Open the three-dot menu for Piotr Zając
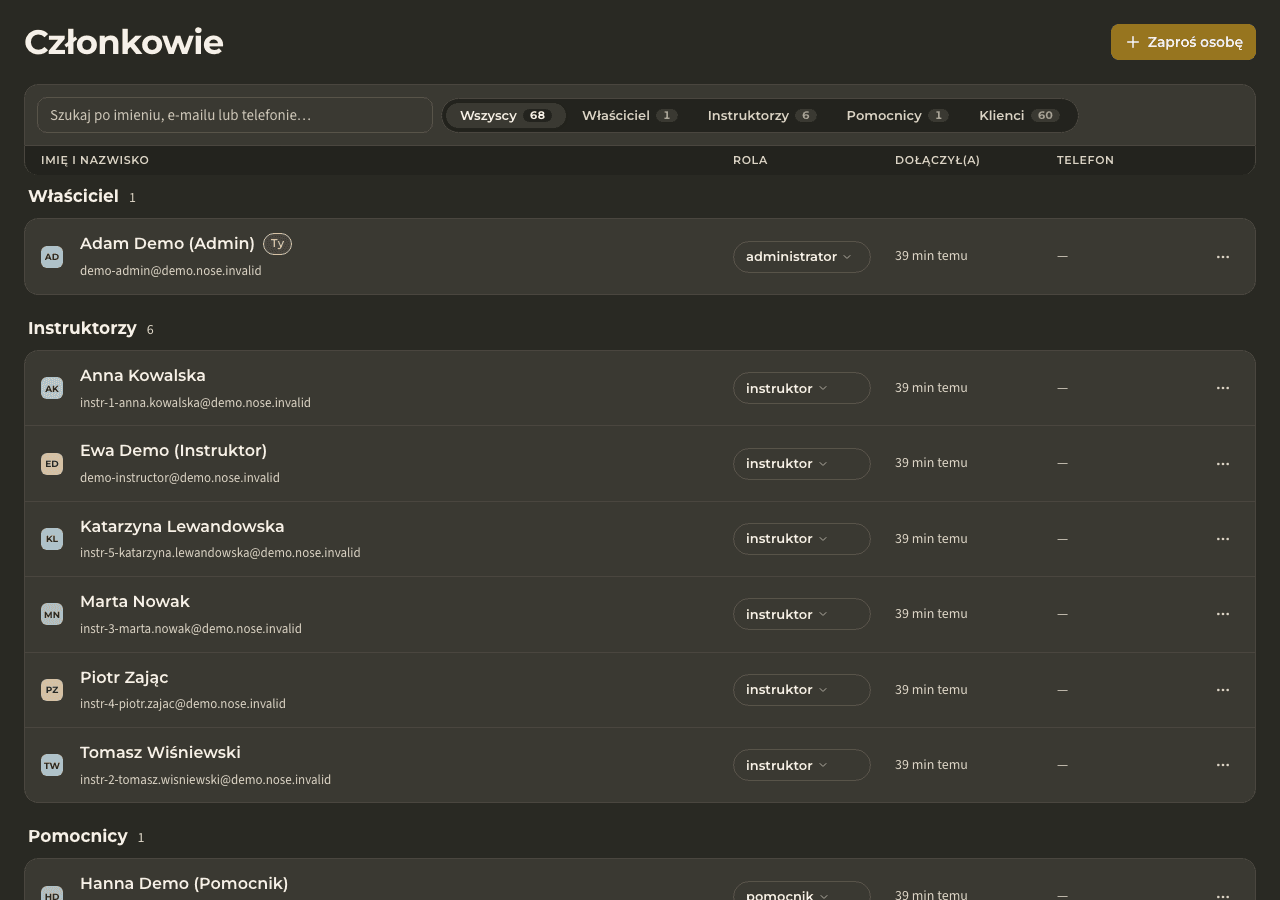Viewport: 1280px width, 900px height. (x=1222, y=690)
